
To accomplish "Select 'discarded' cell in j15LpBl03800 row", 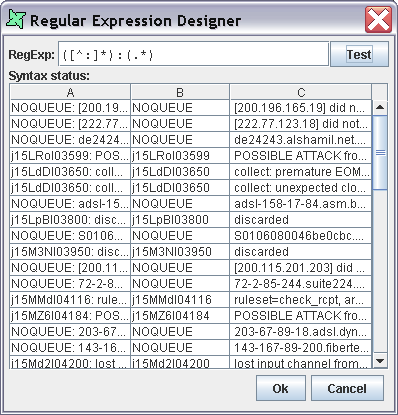I will pyautogui.click(x=301, y=220).
